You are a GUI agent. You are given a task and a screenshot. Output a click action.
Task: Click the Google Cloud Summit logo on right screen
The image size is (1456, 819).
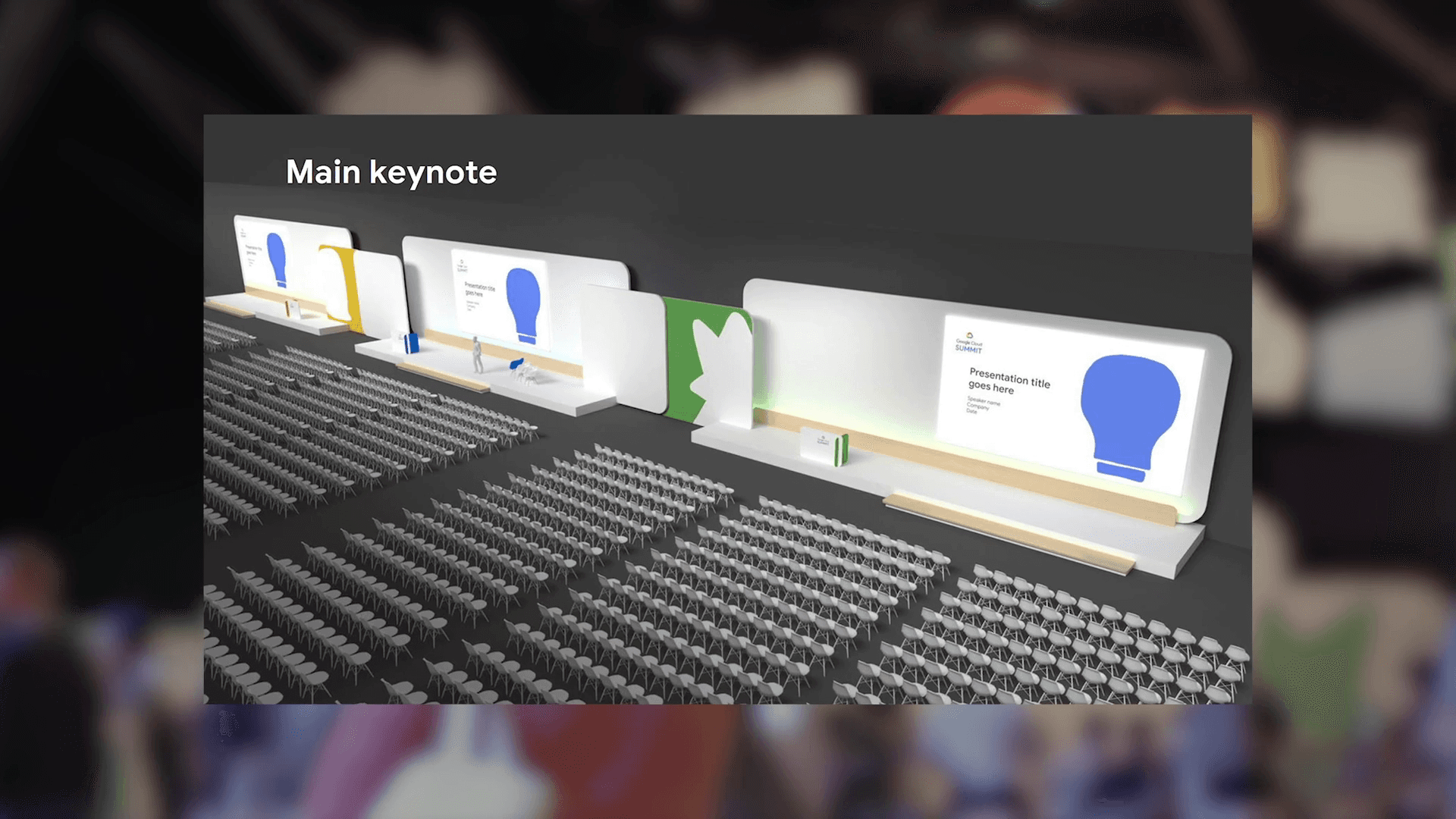pos(968,344)
